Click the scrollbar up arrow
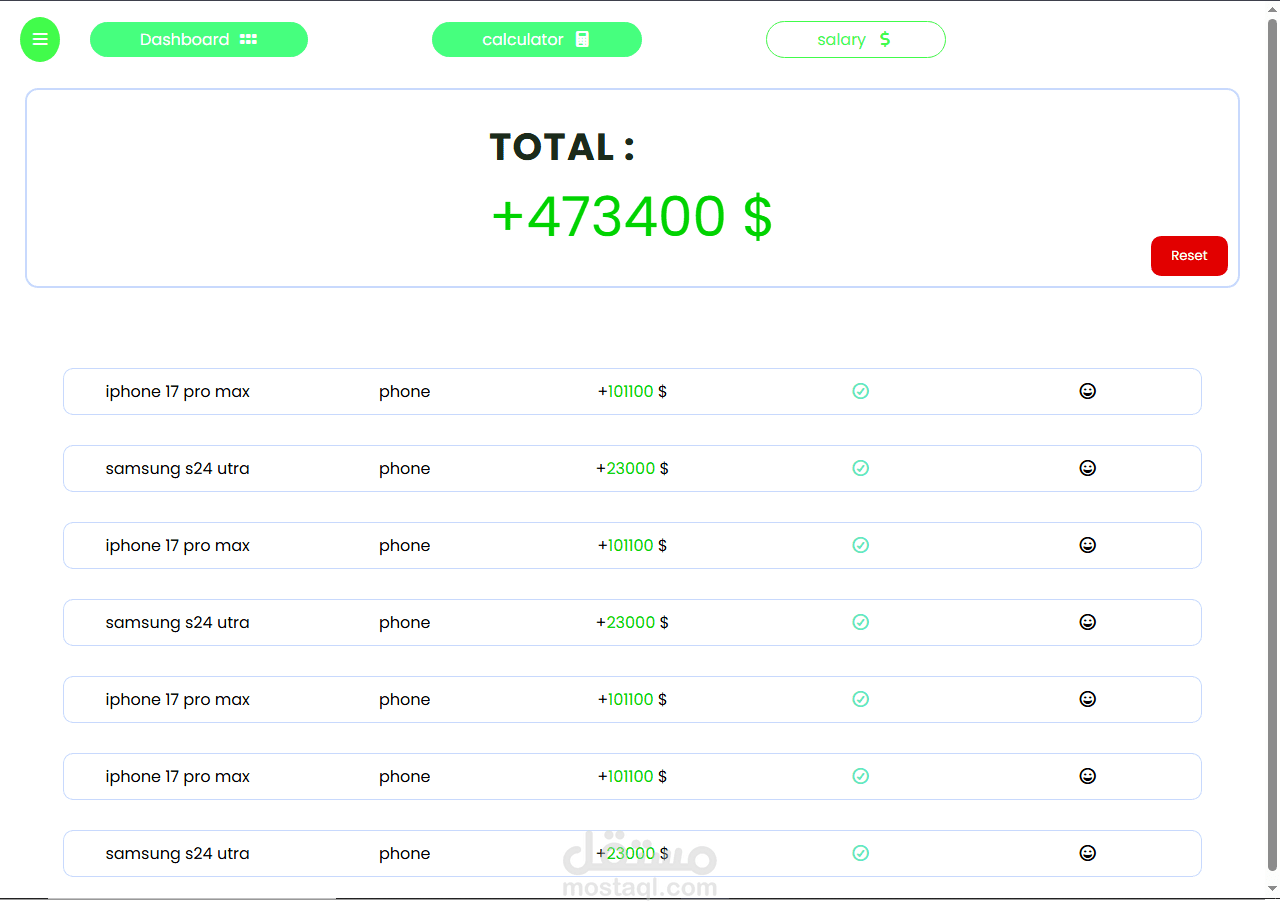 click(1272, 9)
